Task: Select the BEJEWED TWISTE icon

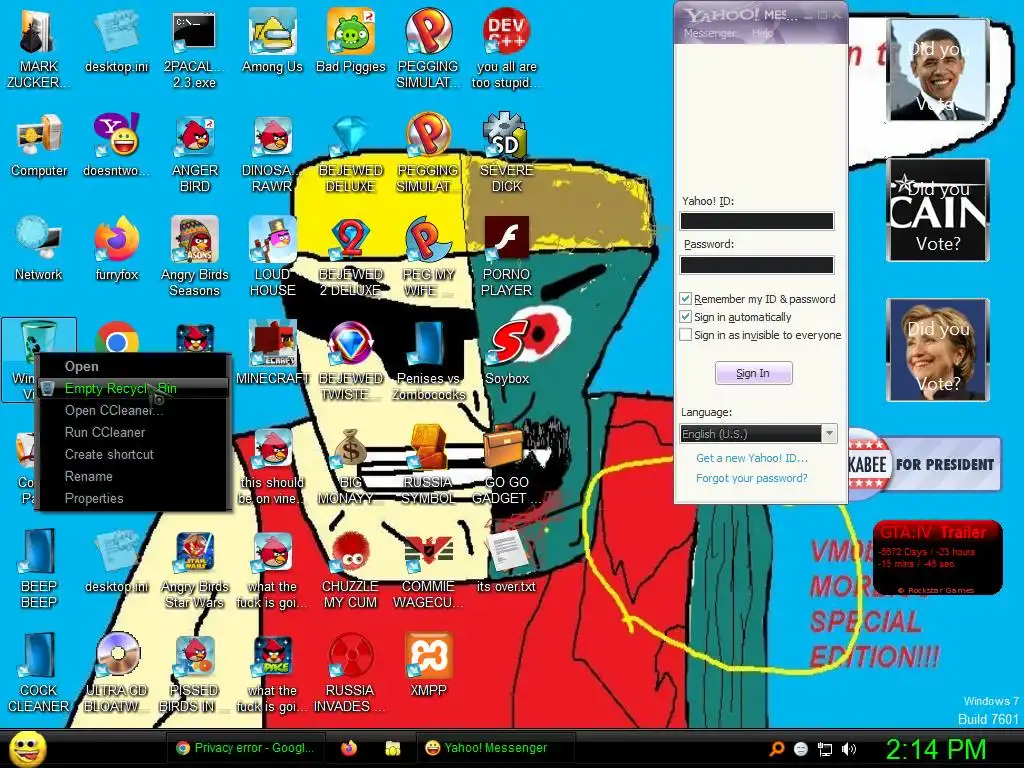Action: (351, 360)
